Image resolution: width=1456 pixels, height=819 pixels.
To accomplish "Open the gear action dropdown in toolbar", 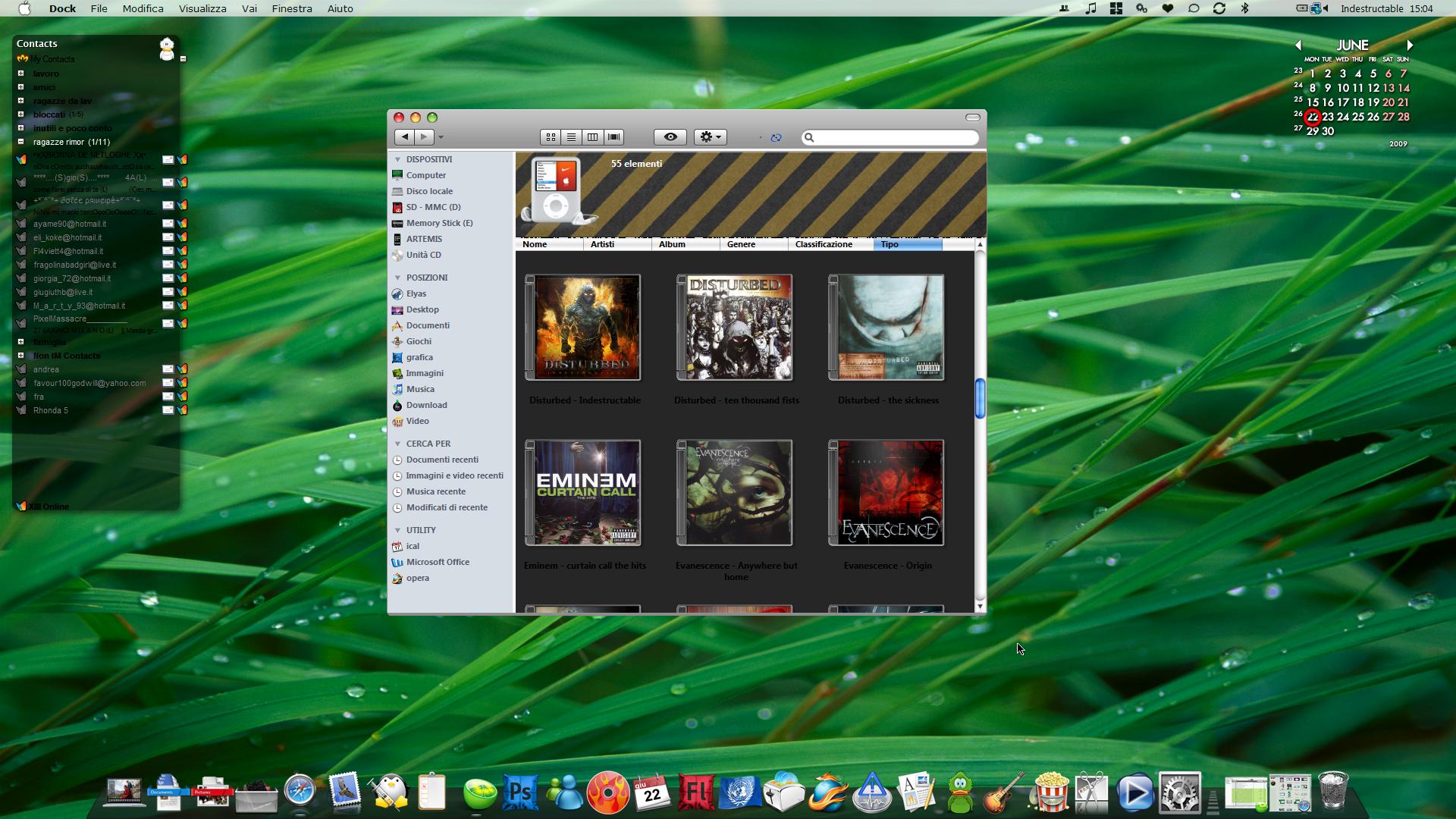I will pos(711,137).
